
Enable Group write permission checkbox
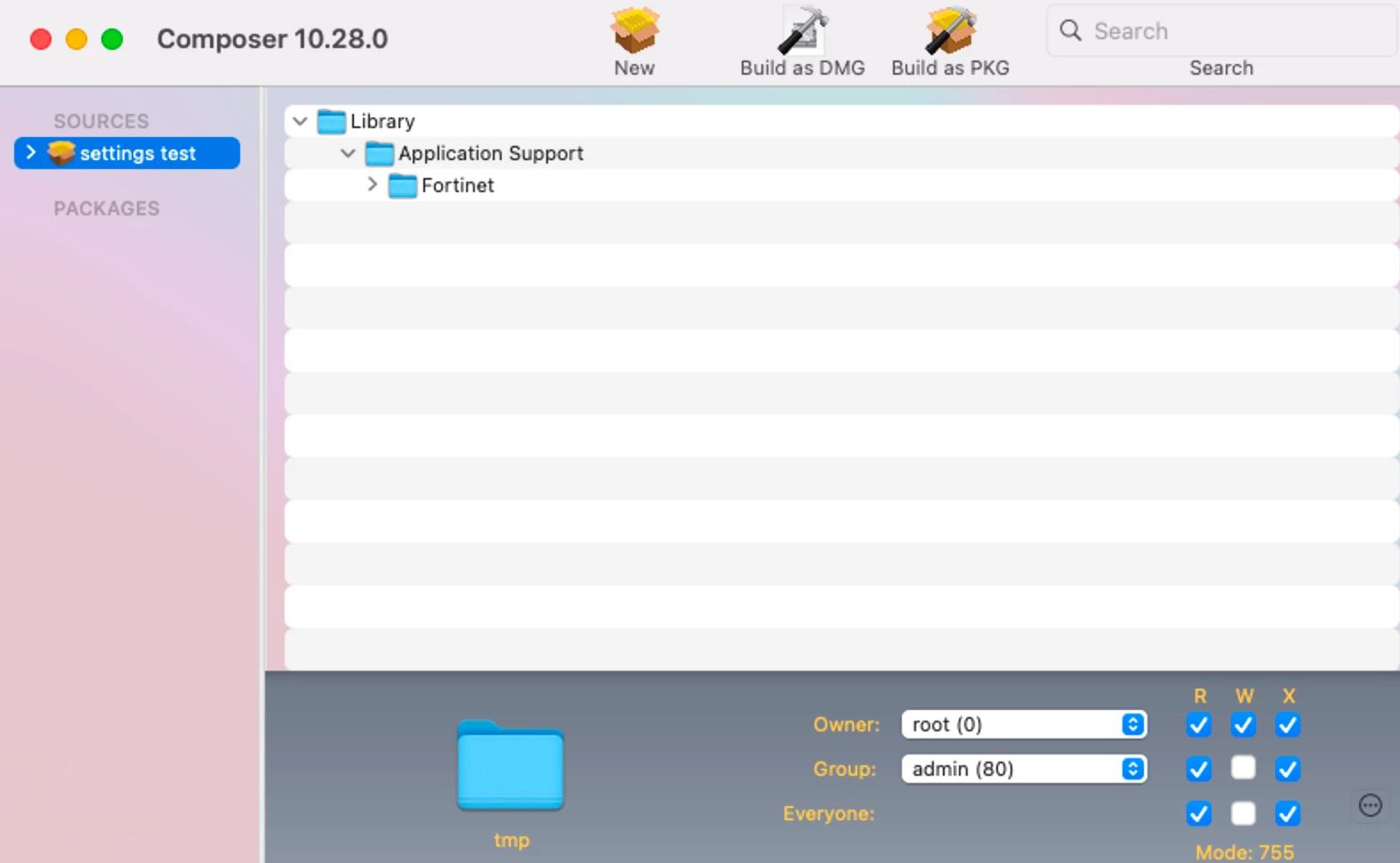click(1243, 768)
